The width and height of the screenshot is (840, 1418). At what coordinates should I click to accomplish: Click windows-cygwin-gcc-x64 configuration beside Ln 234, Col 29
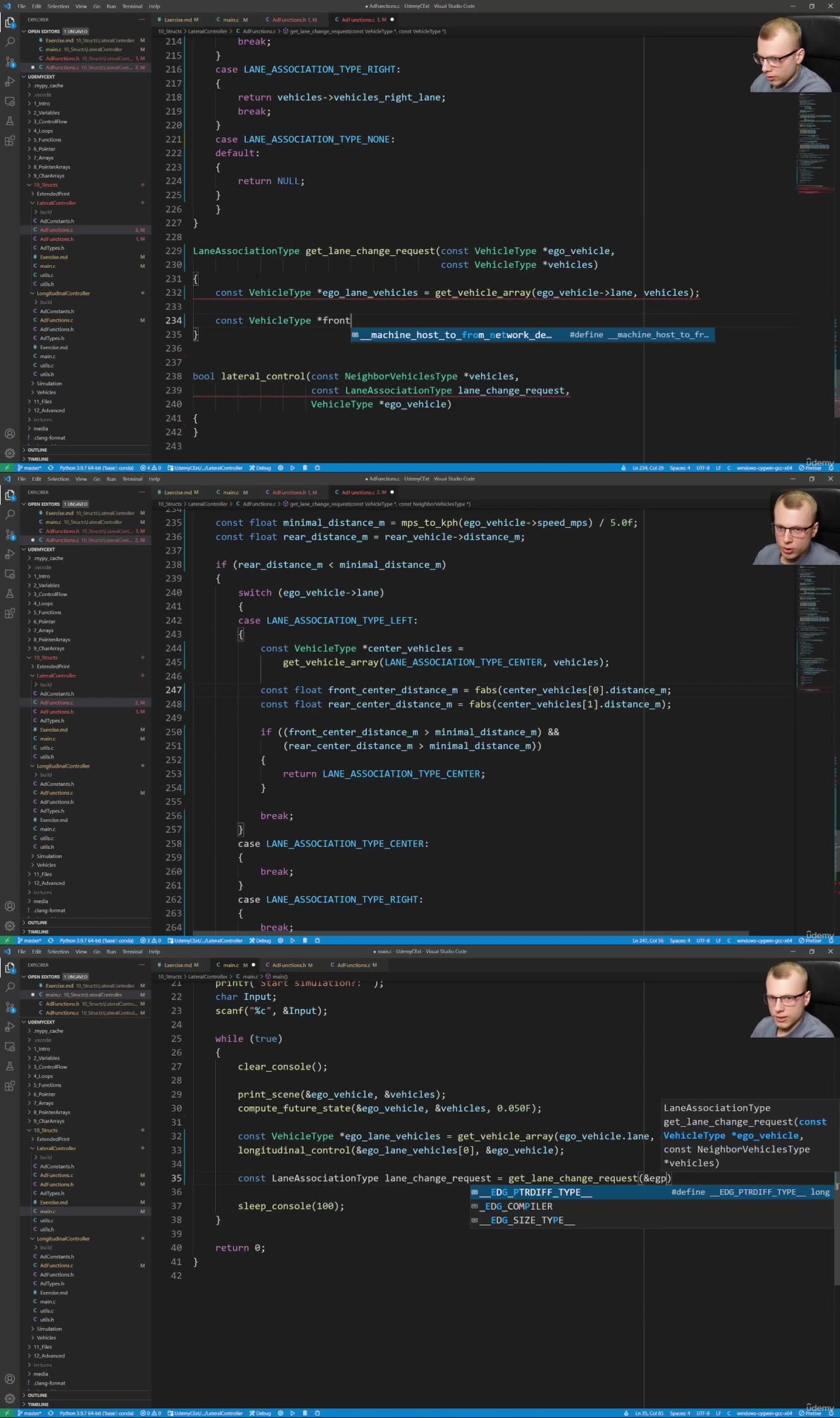[764, 468]
